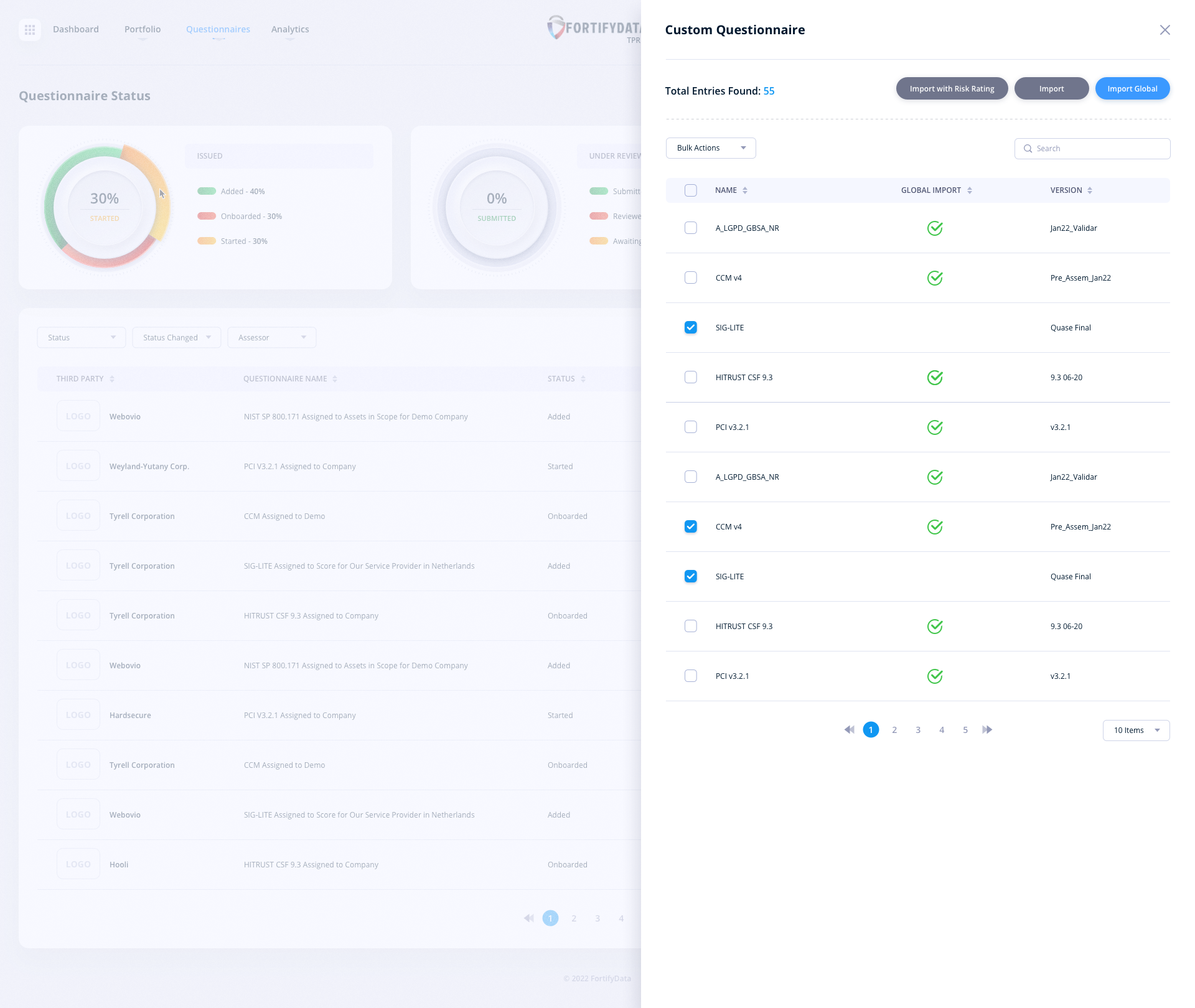Open the Bulk Actions dropdown
The width and height of the screenshot is (1195, 1008).
click(x=710, y=148)
